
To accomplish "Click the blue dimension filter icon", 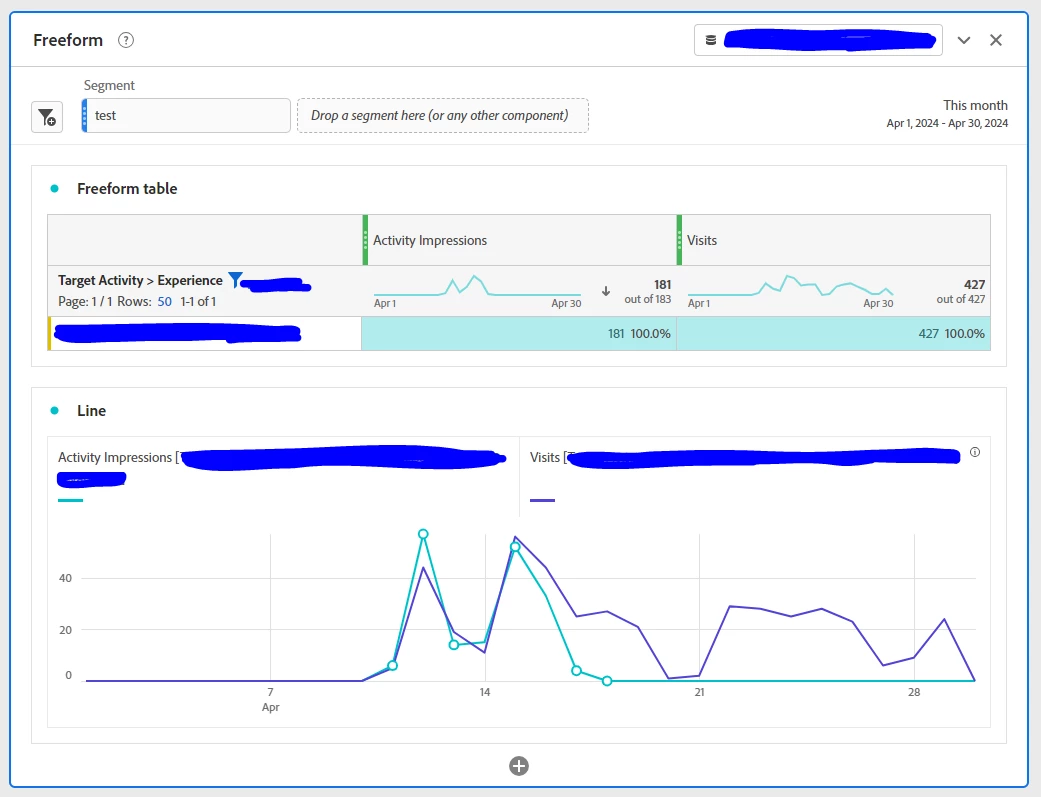I will tap(235, 280).
